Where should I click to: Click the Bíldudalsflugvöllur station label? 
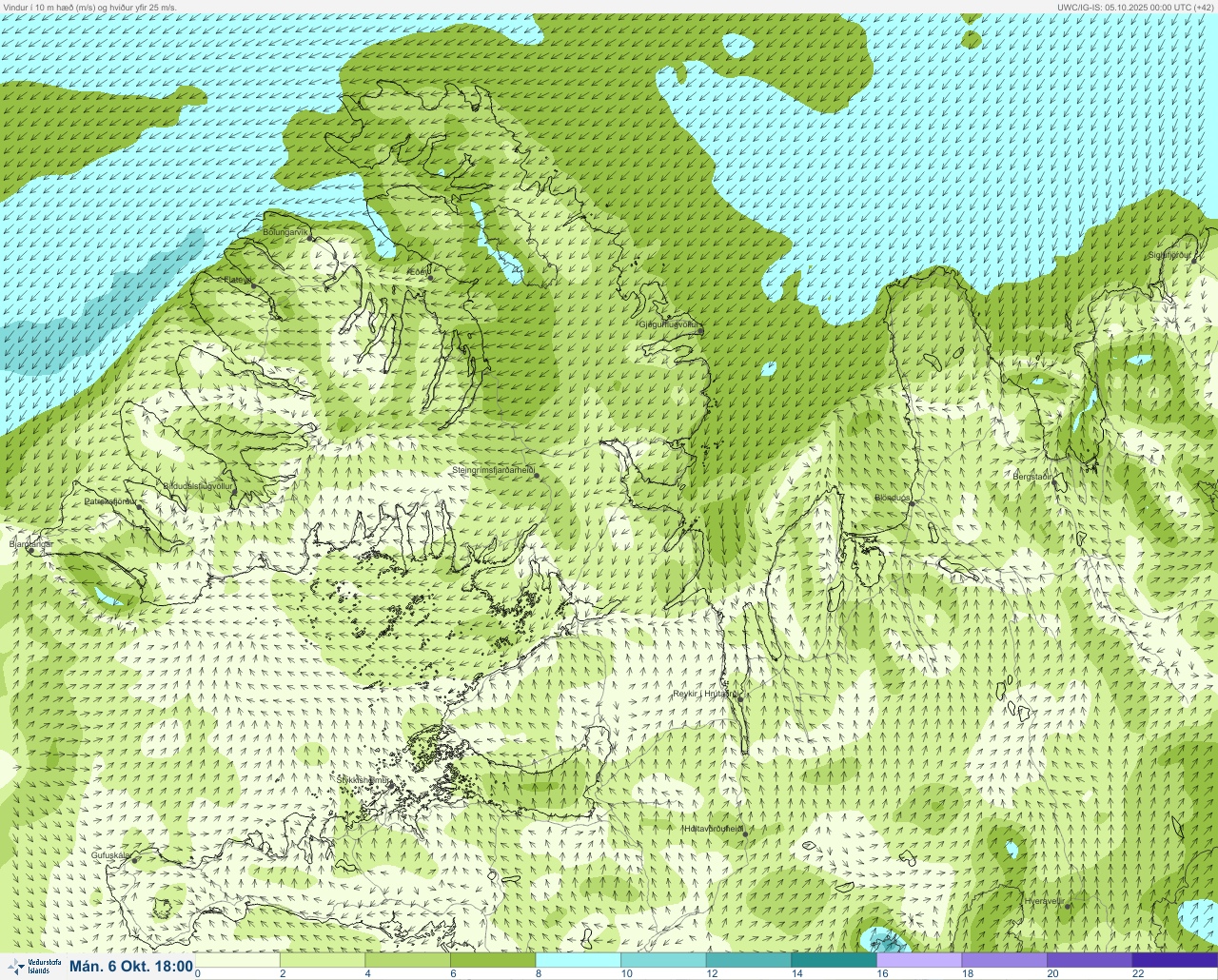198,485
